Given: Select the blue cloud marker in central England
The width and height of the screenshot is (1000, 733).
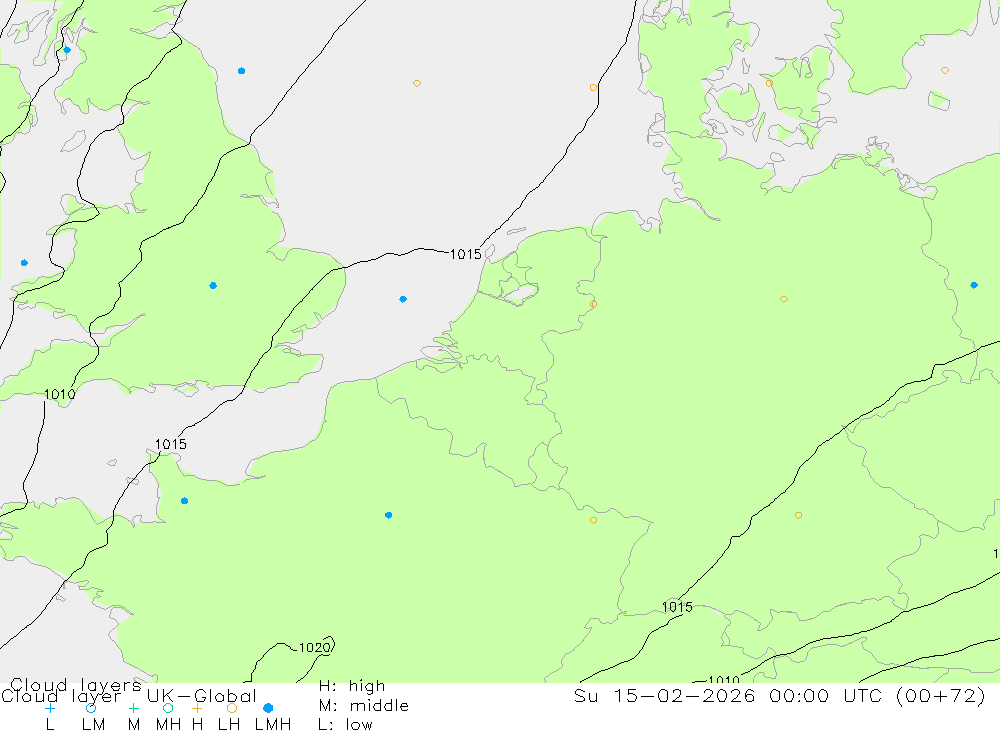Looking at the screenshot, I should coord(213,286).
